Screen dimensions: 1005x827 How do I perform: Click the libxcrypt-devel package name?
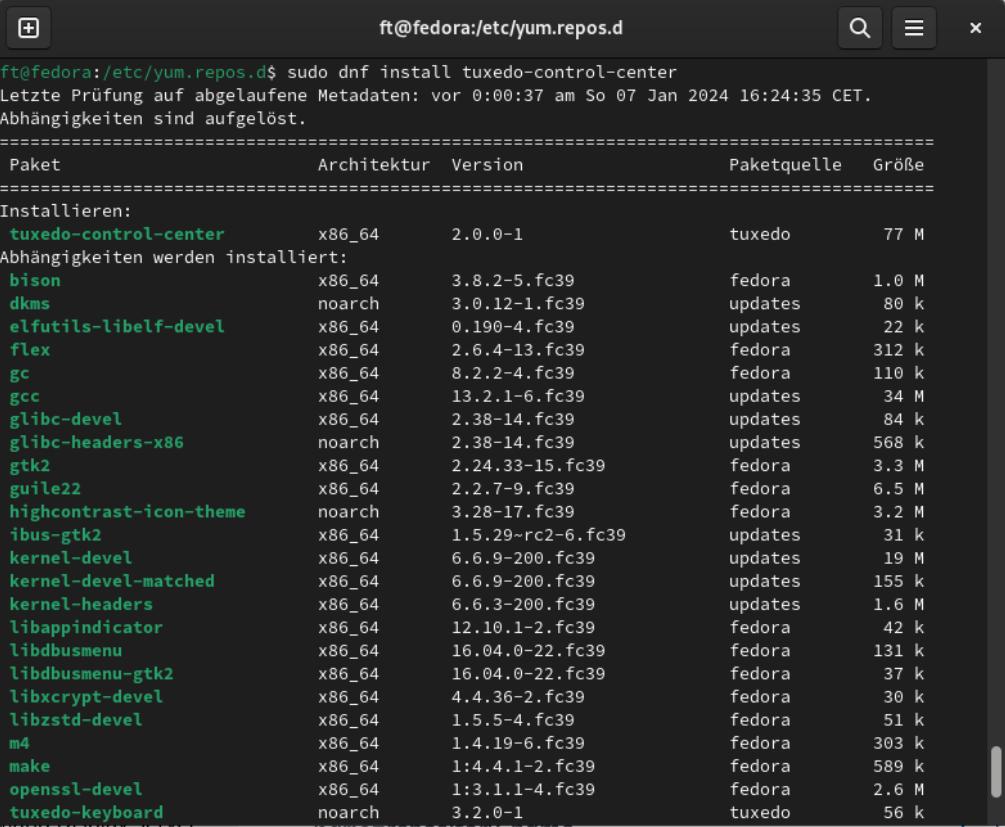[x=87, y=697]
